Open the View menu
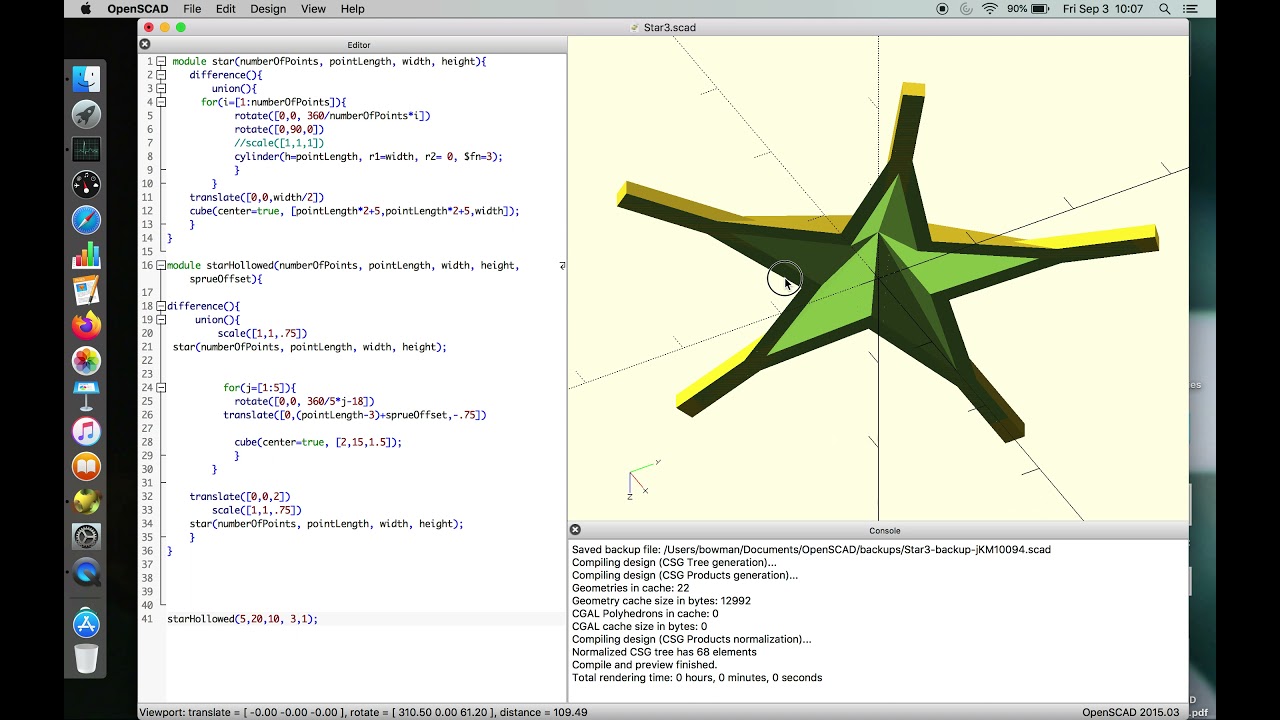This screenshot has height=720, width=1280. [x=314, y=9]
